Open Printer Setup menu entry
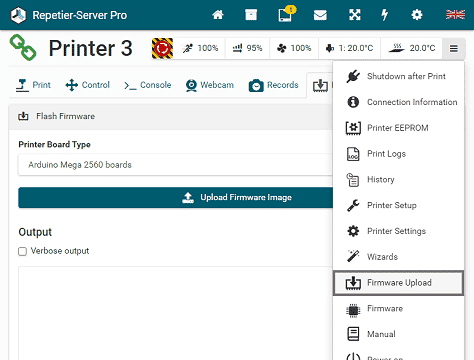The height and width of the screenshot is (360, 474). [399, 205]
